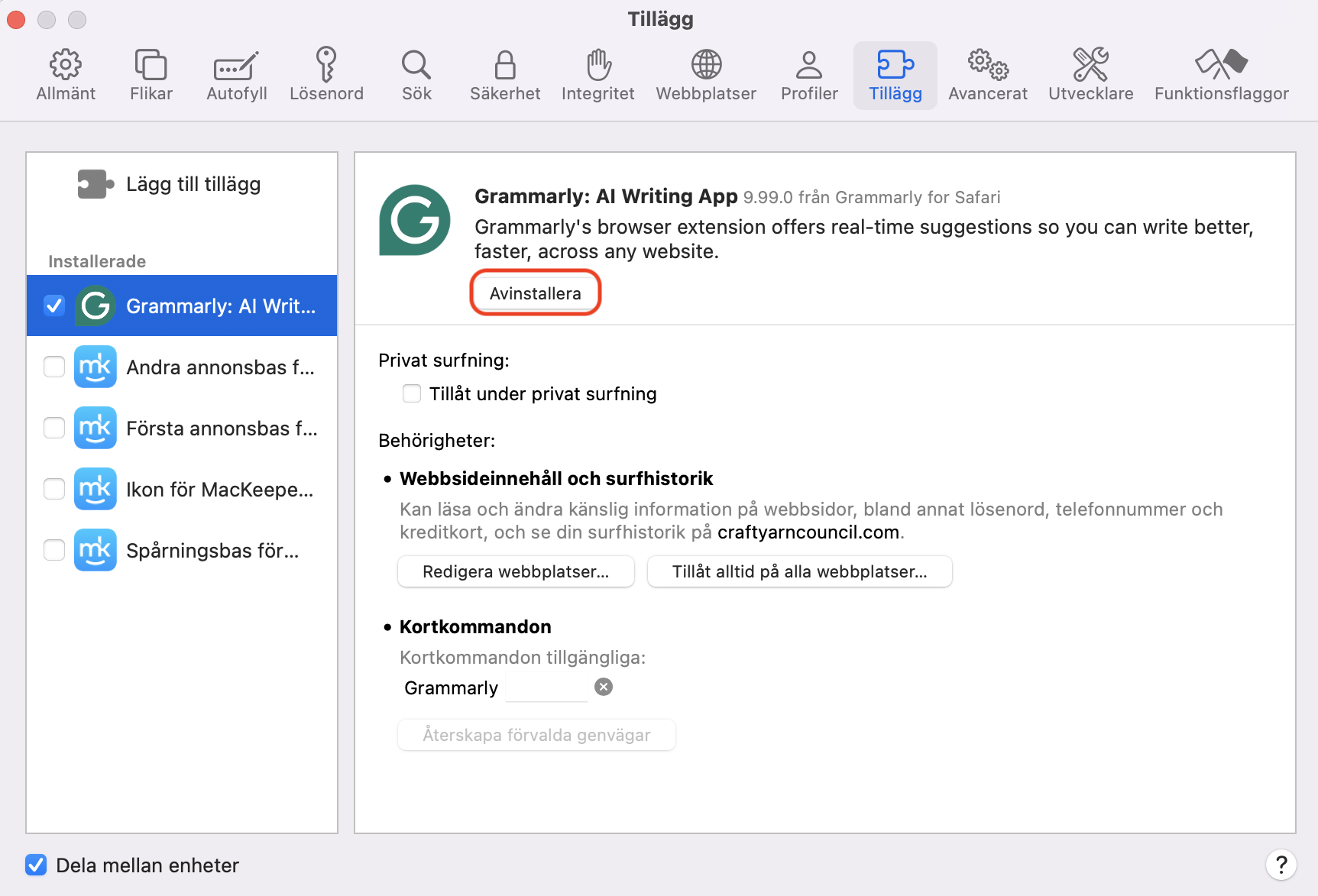Open Lösenord key icon
Image resolution: width=1318 pixels, height=896 pixels.
point(326,64)
